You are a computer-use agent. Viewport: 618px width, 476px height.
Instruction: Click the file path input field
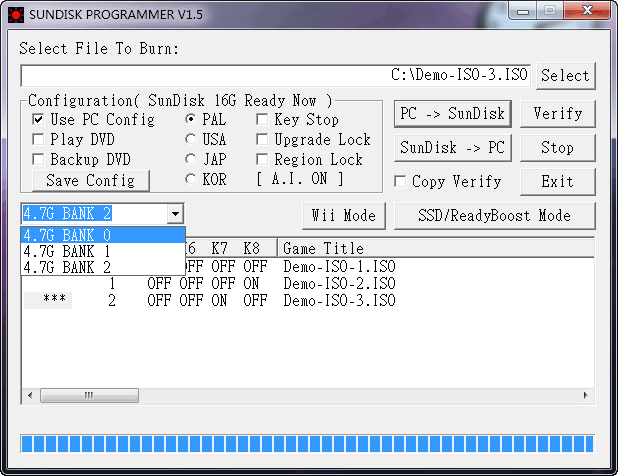pyautogui.click(x=275, y=75)
